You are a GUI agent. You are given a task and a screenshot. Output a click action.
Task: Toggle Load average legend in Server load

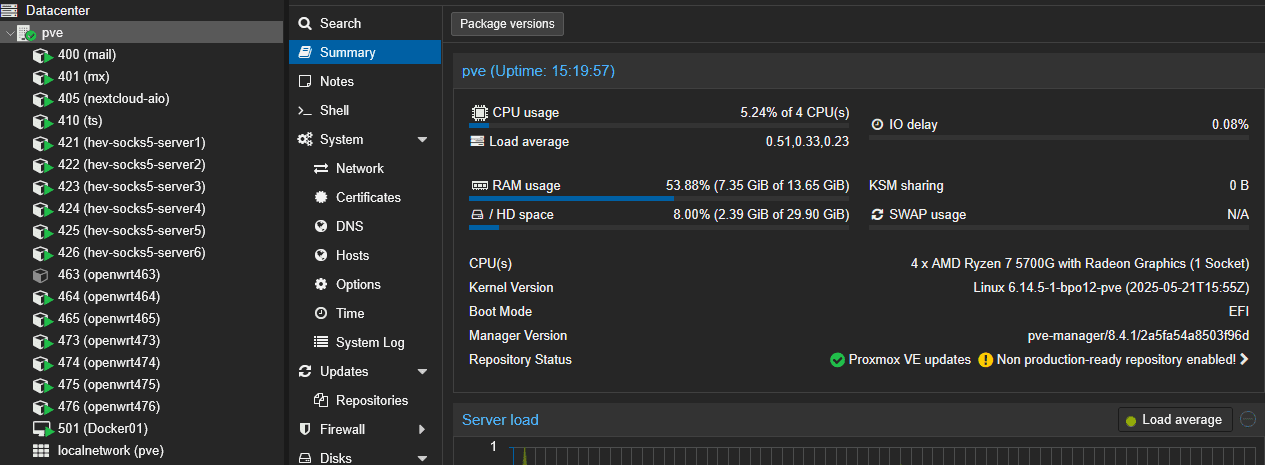(x=1175, y=420)
